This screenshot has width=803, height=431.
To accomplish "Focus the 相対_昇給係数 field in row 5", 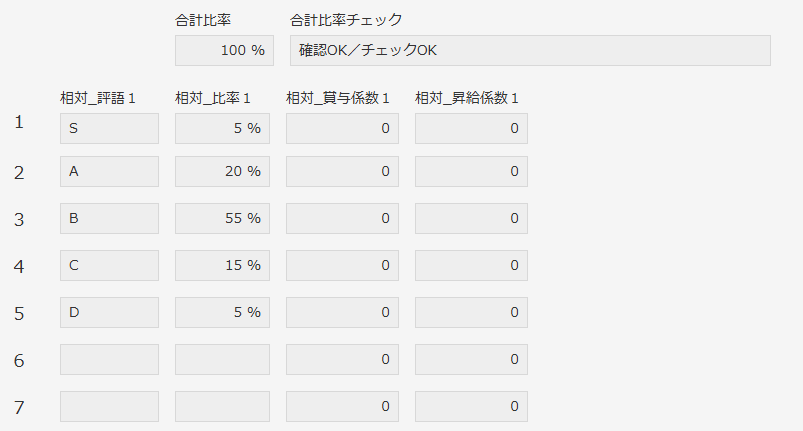I will (471, 312).
